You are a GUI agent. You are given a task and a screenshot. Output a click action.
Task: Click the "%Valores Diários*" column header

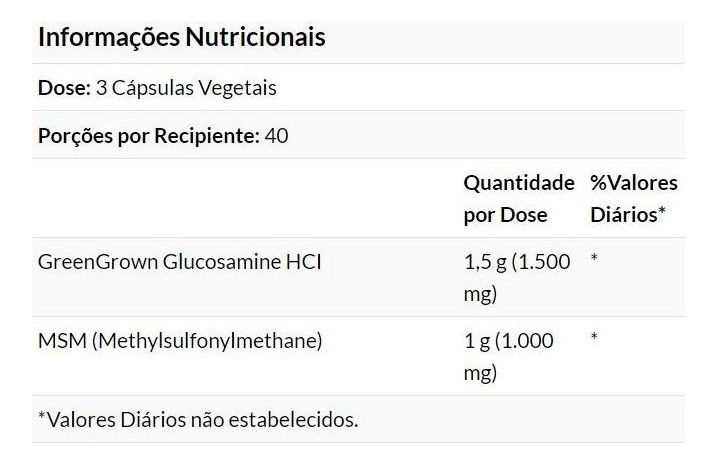click(633, 199)
